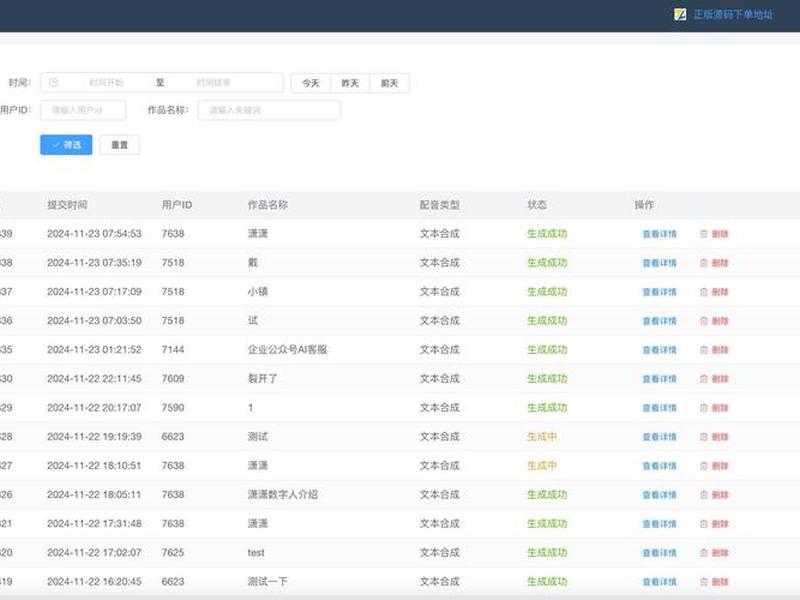800x600 pixels.
Task: Open 查看详情 for the 20:17:07 row
Action: click(659, 408)
